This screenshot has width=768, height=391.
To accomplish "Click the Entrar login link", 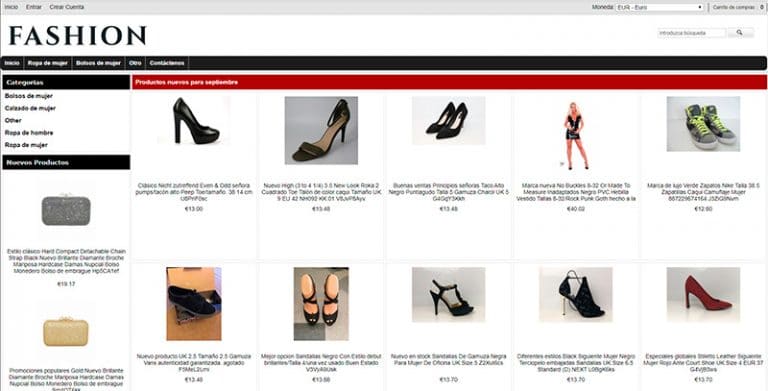I will [34, 7].
